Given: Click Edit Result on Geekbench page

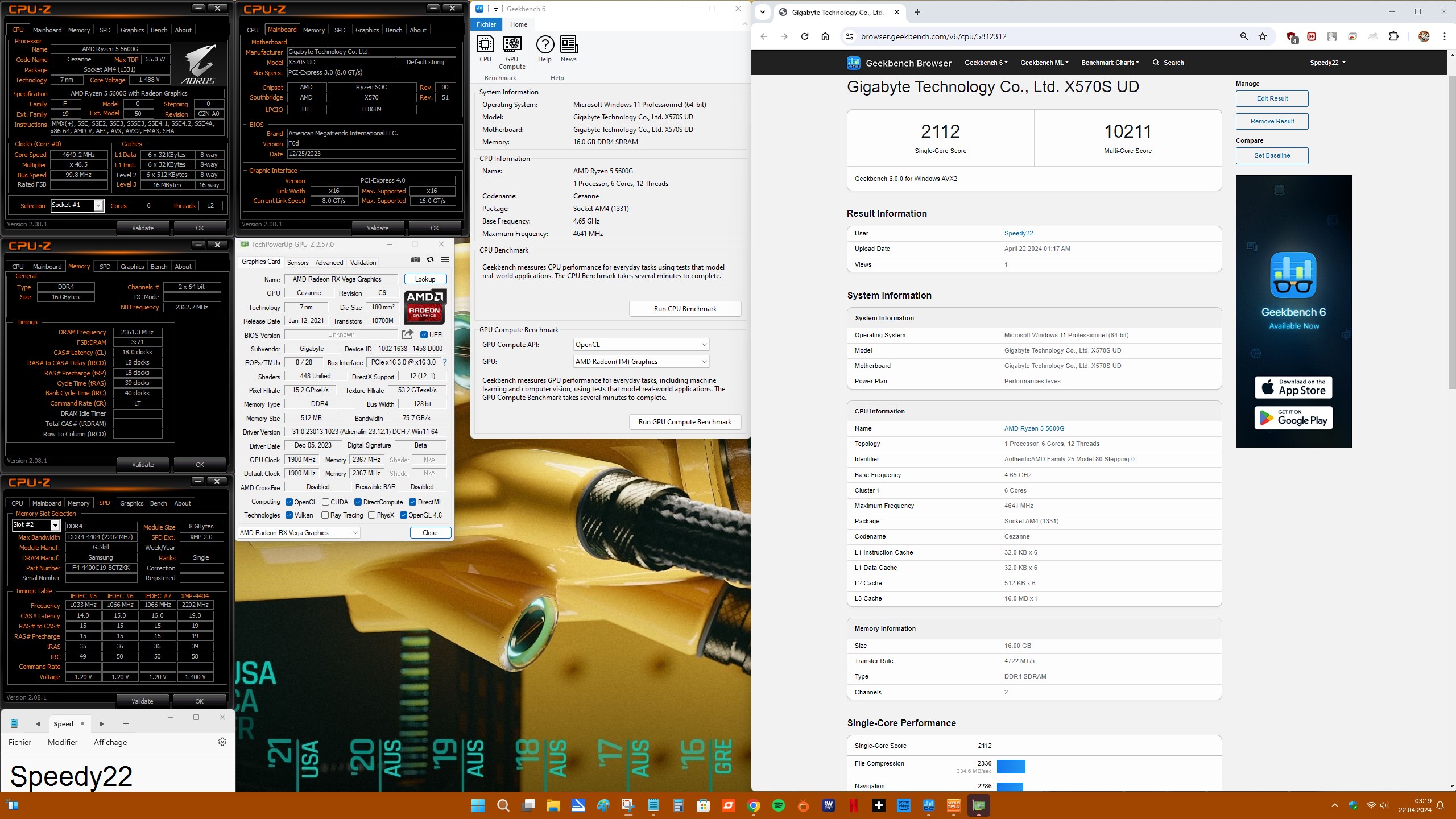Looking at the screenshot, I should coord(1272,98).
